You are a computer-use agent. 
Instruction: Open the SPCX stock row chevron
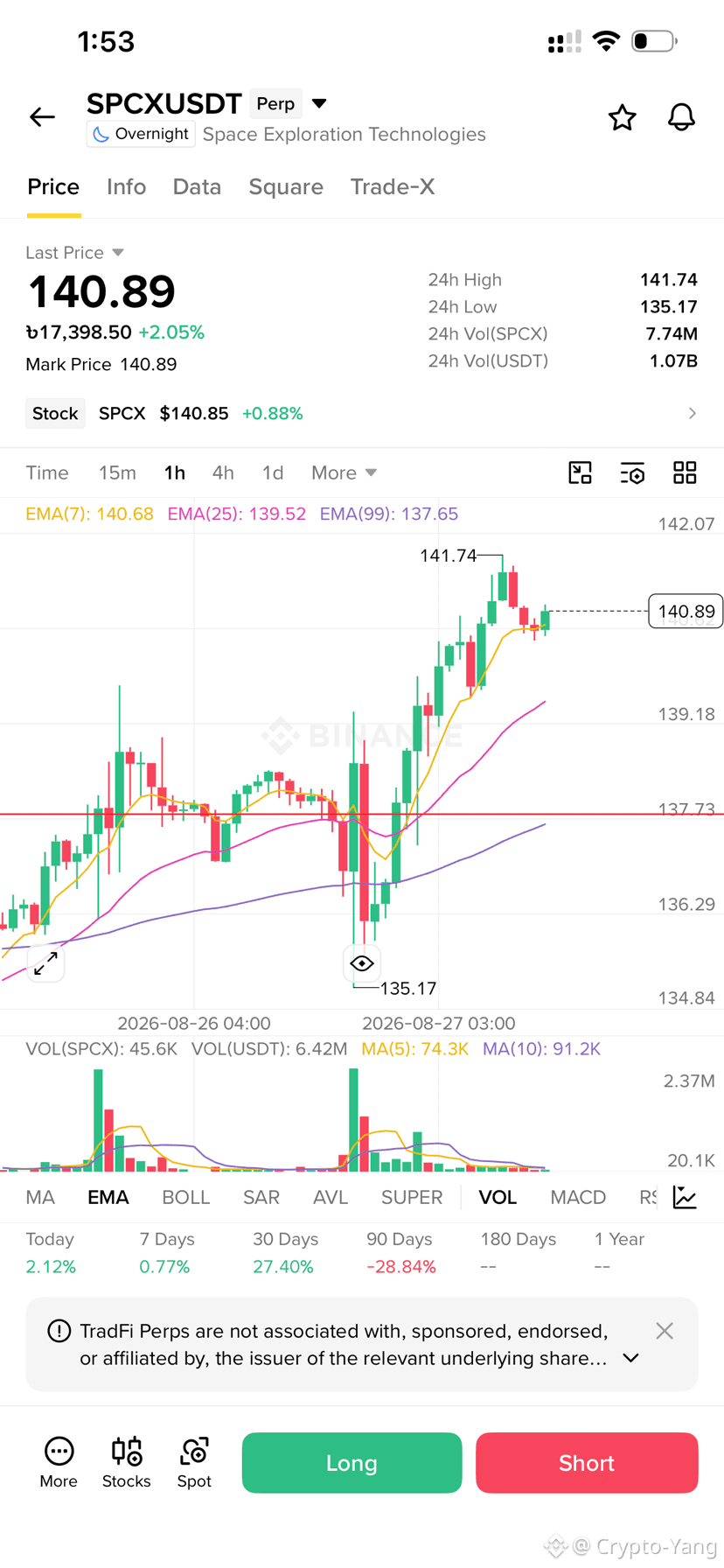[x=692, y=413]
